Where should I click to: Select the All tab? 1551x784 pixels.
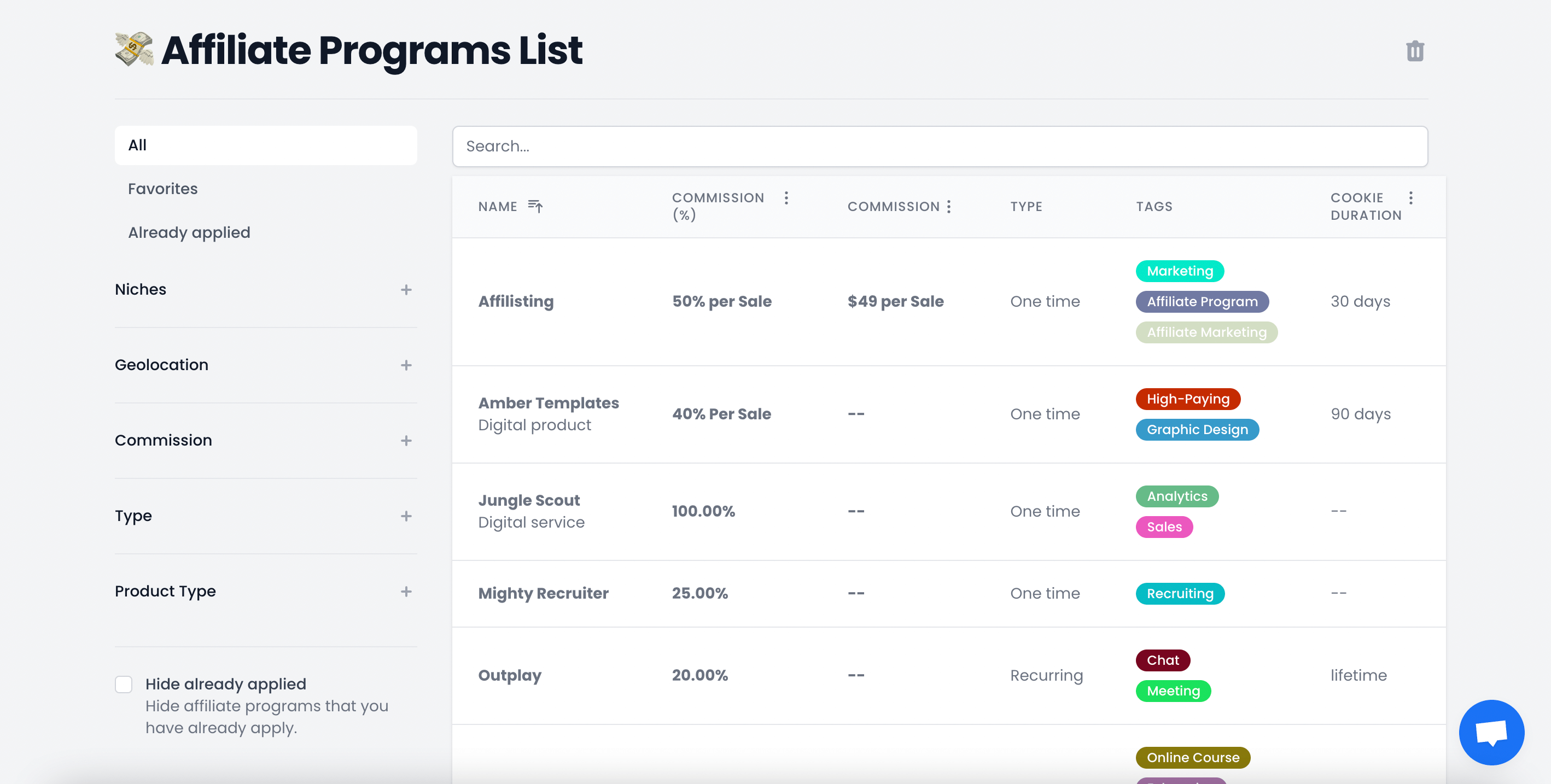click(x=266, y=145)
